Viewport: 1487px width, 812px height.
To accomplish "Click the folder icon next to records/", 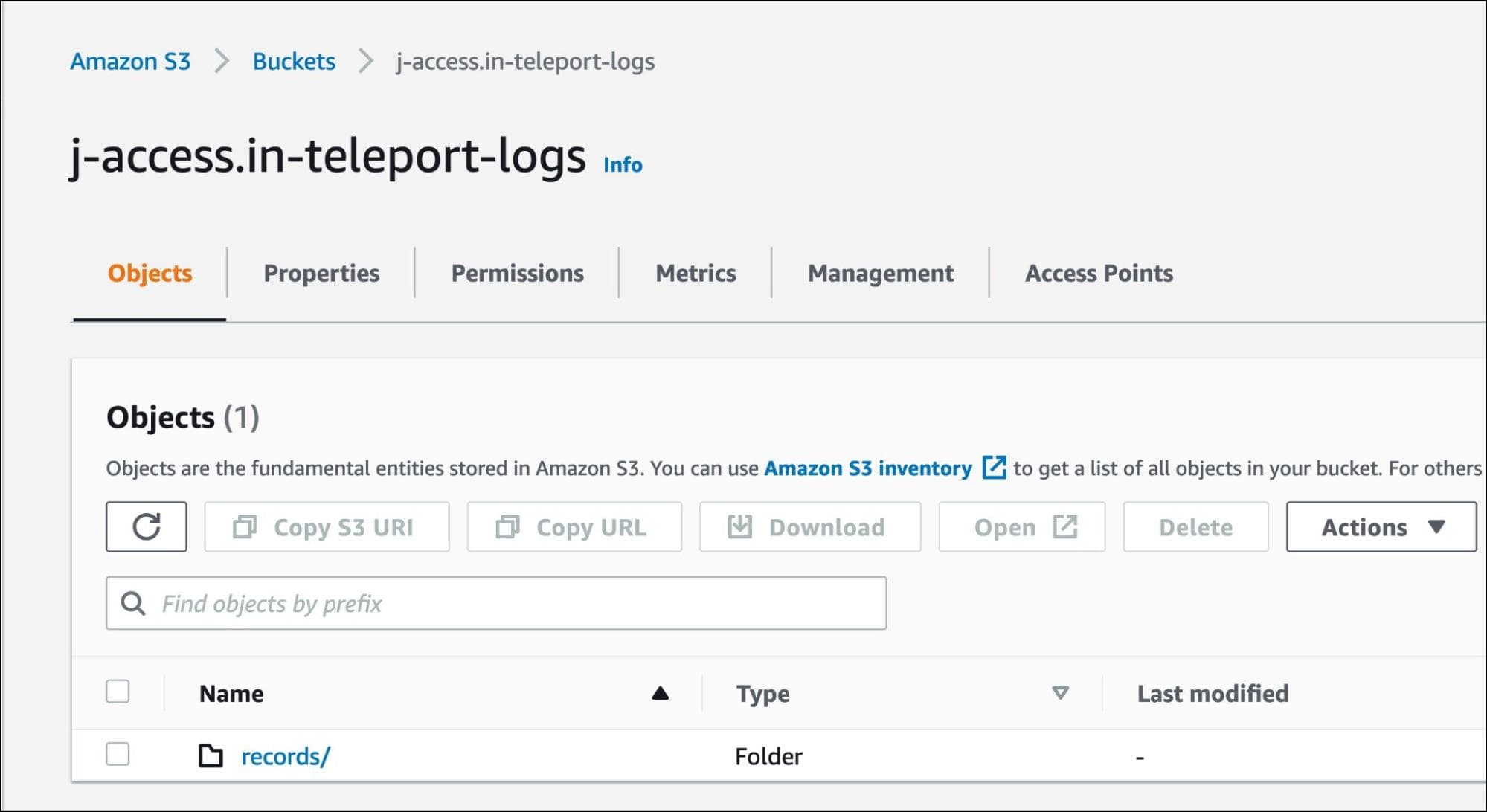I will 210,755.
